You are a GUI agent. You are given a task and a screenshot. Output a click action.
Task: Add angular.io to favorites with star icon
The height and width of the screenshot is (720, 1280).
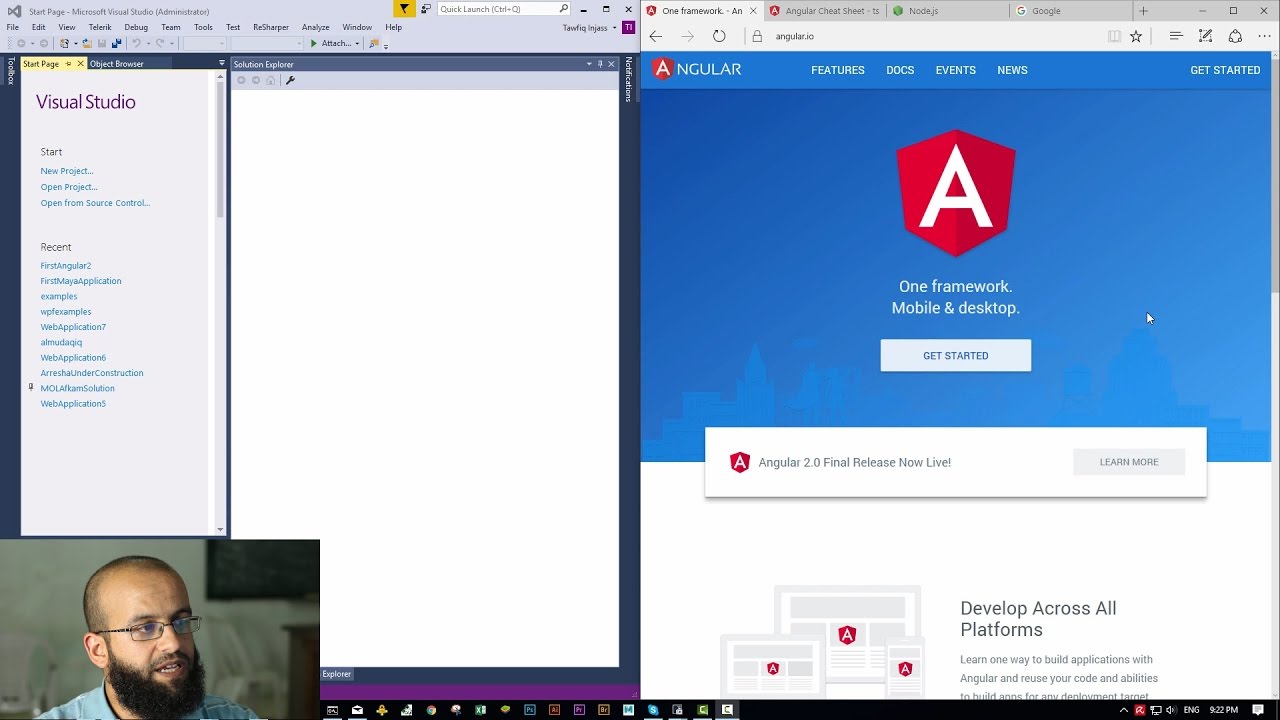(x=1136, y=36)
